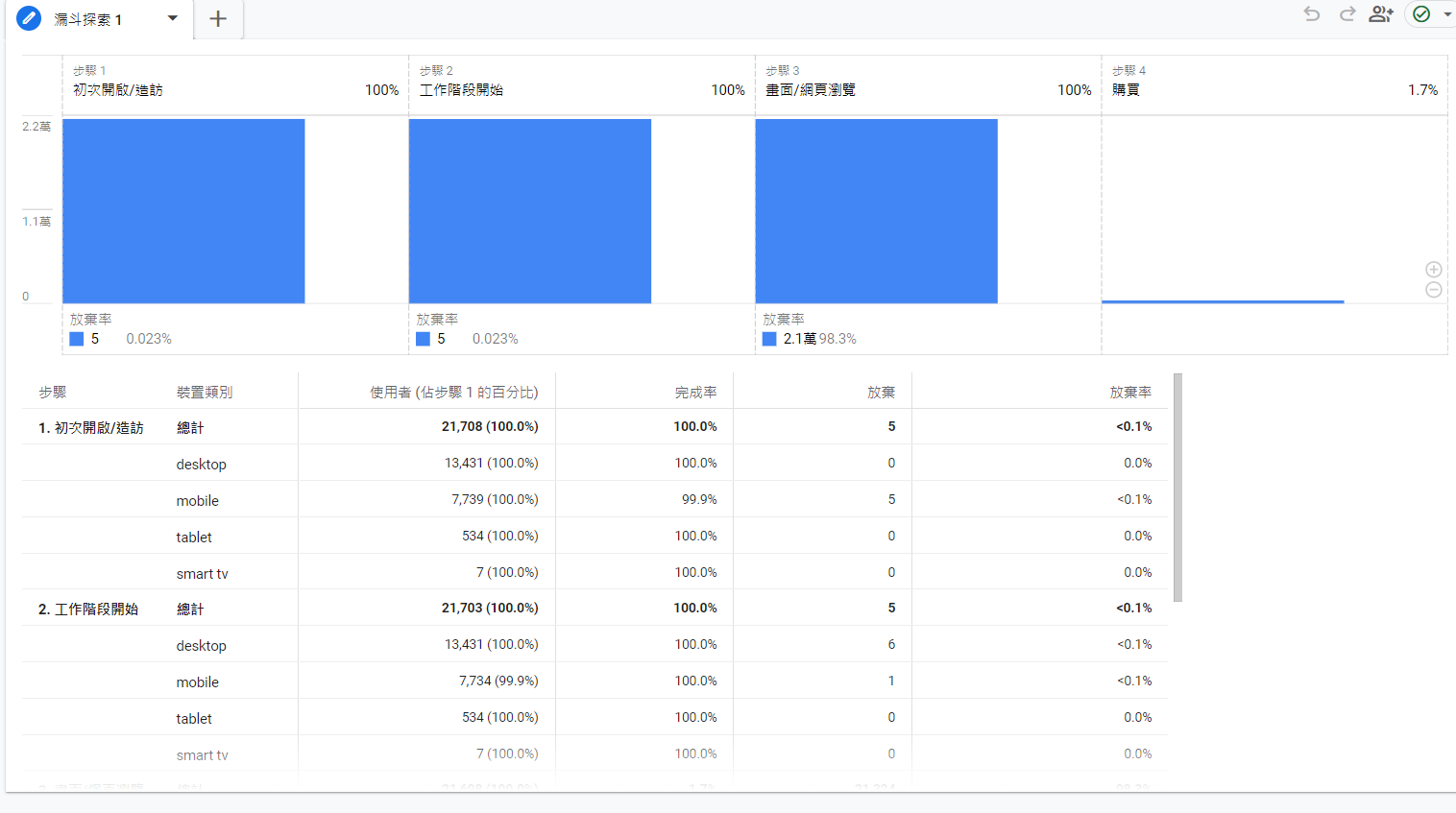Click the 21,708 (100.0%) users cell

click(x=490, y=426)
